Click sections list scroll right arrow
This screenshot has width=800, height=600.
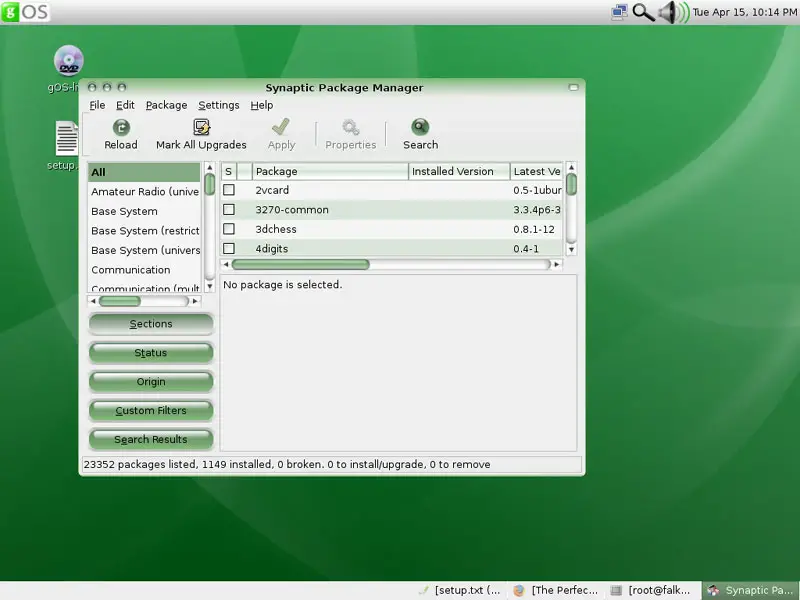click(195, 301)
